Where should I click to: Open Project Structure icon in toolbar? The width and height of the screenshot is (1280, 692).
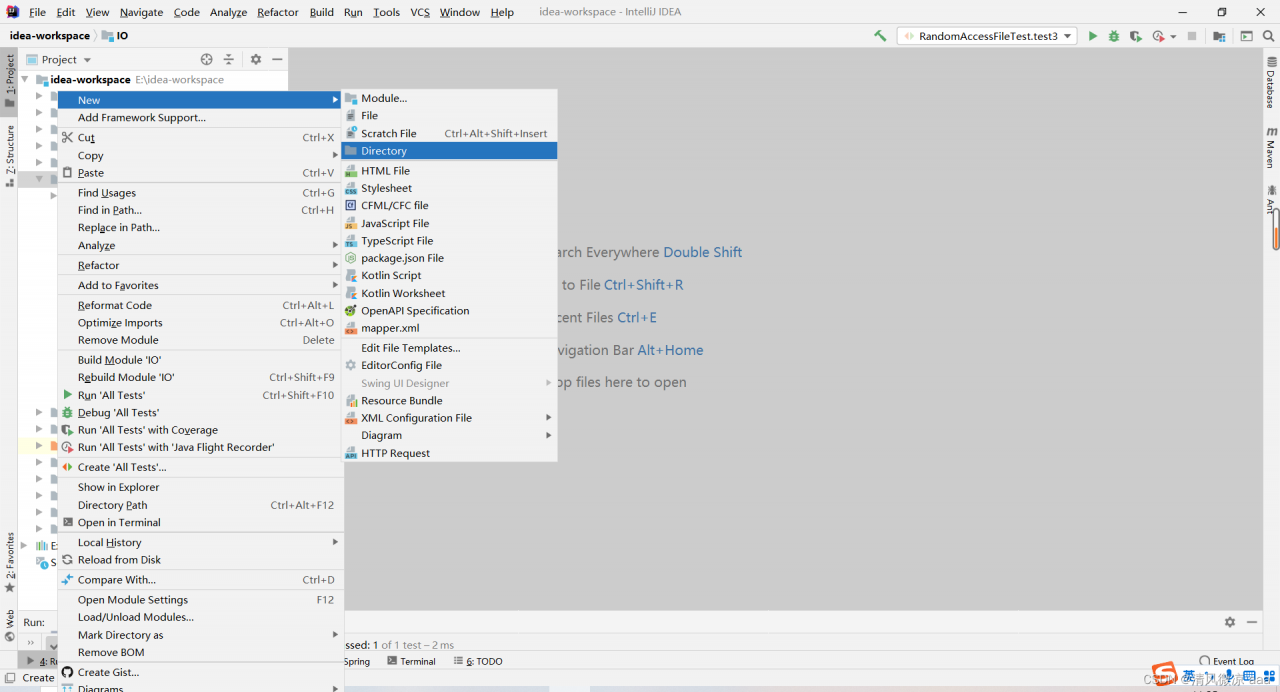click(x=1220, y=36)
